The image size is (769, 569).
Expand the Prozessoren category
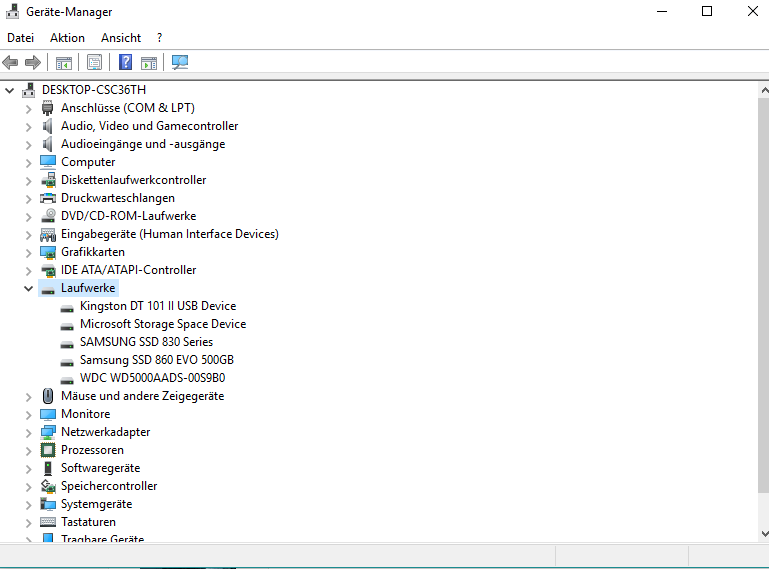coord(28,451)
